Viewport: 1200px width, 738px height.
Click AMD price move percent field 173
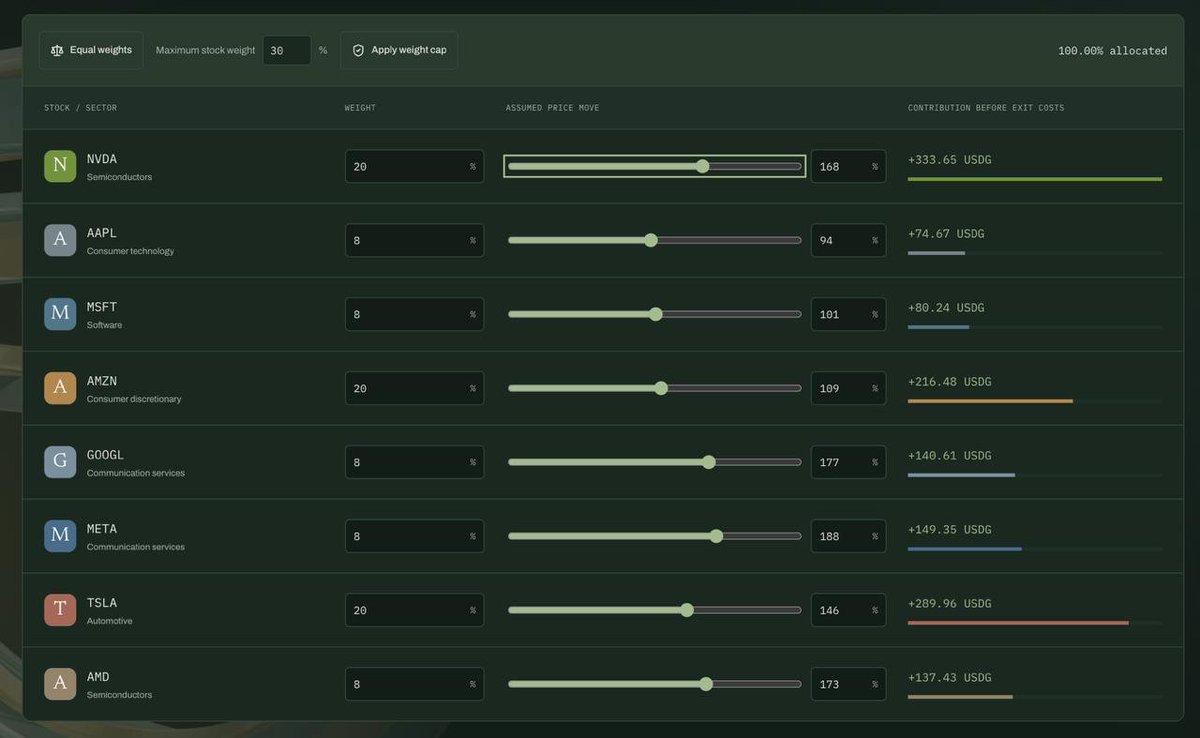(848, 684)
